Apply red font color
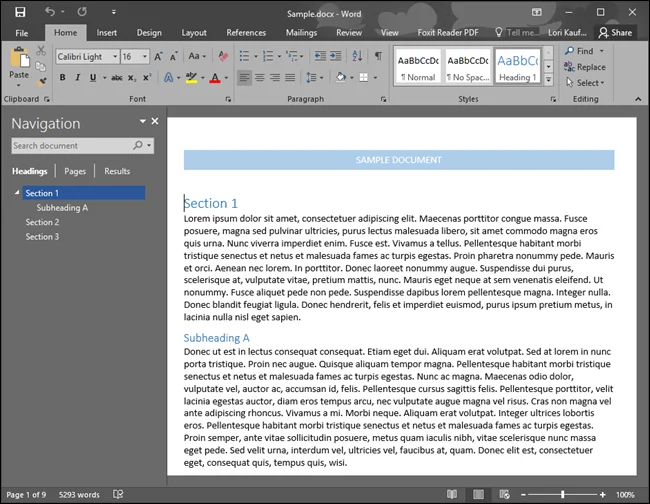 tap(215, 78)
